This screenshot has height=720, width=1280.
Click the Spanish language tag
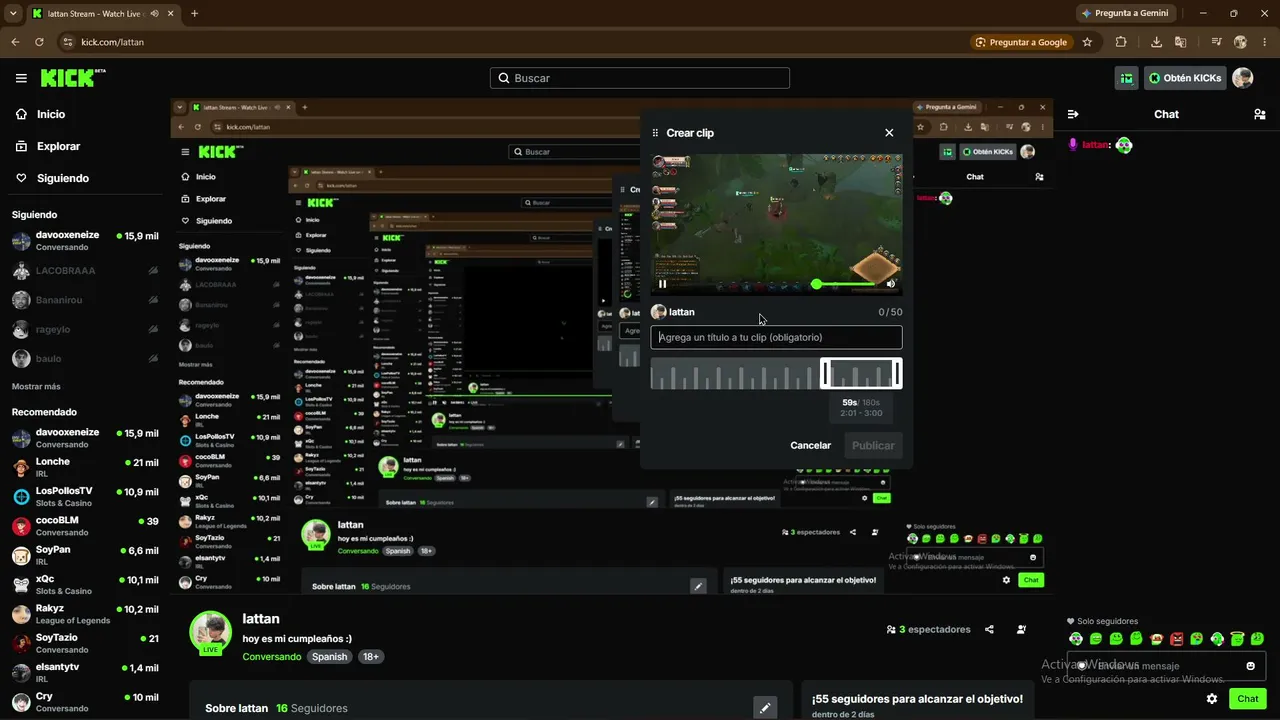[x=329, y=657]
